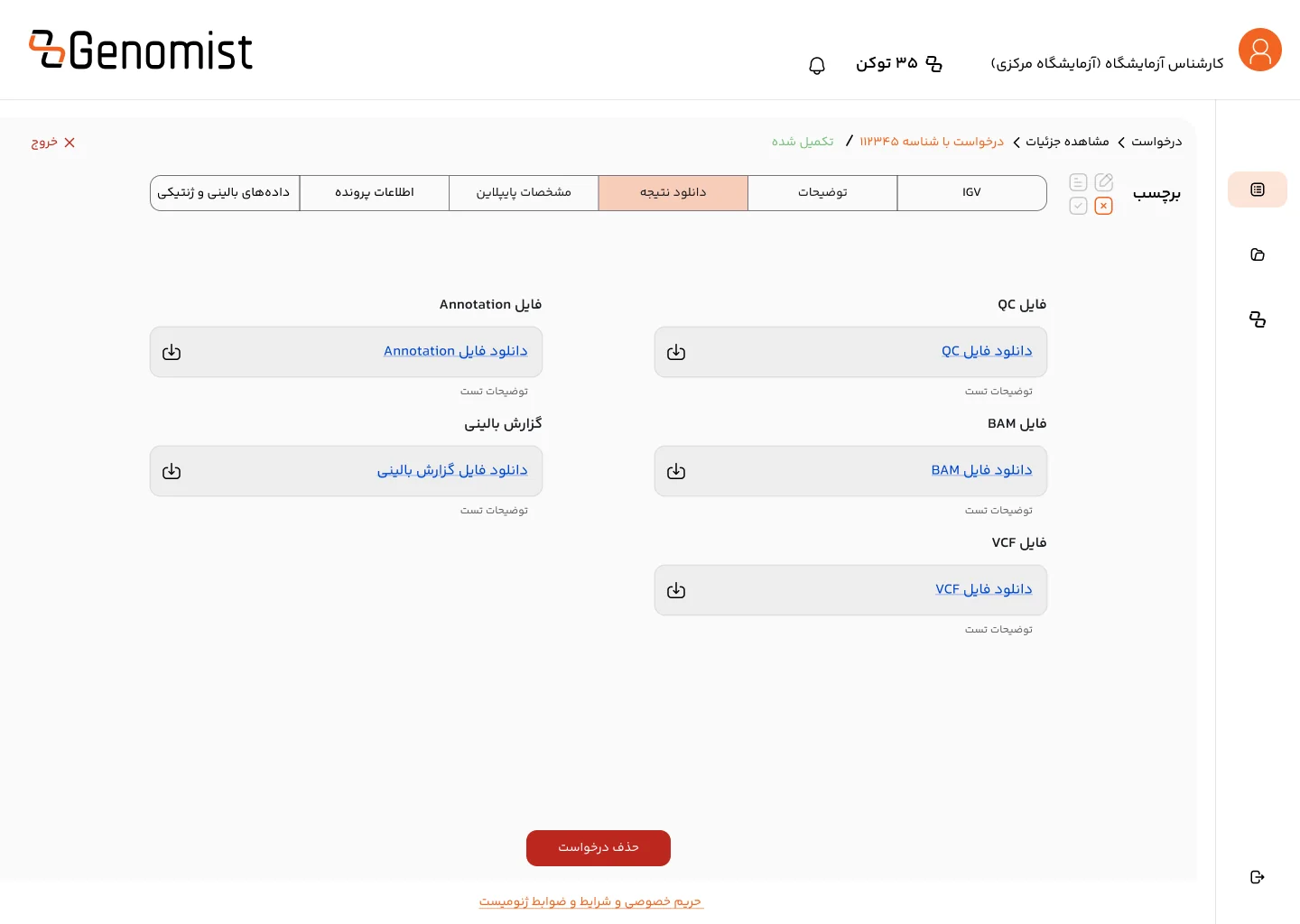1300x924 pixels.
Task: Open the notifications bell
Action: pos(817,65)
